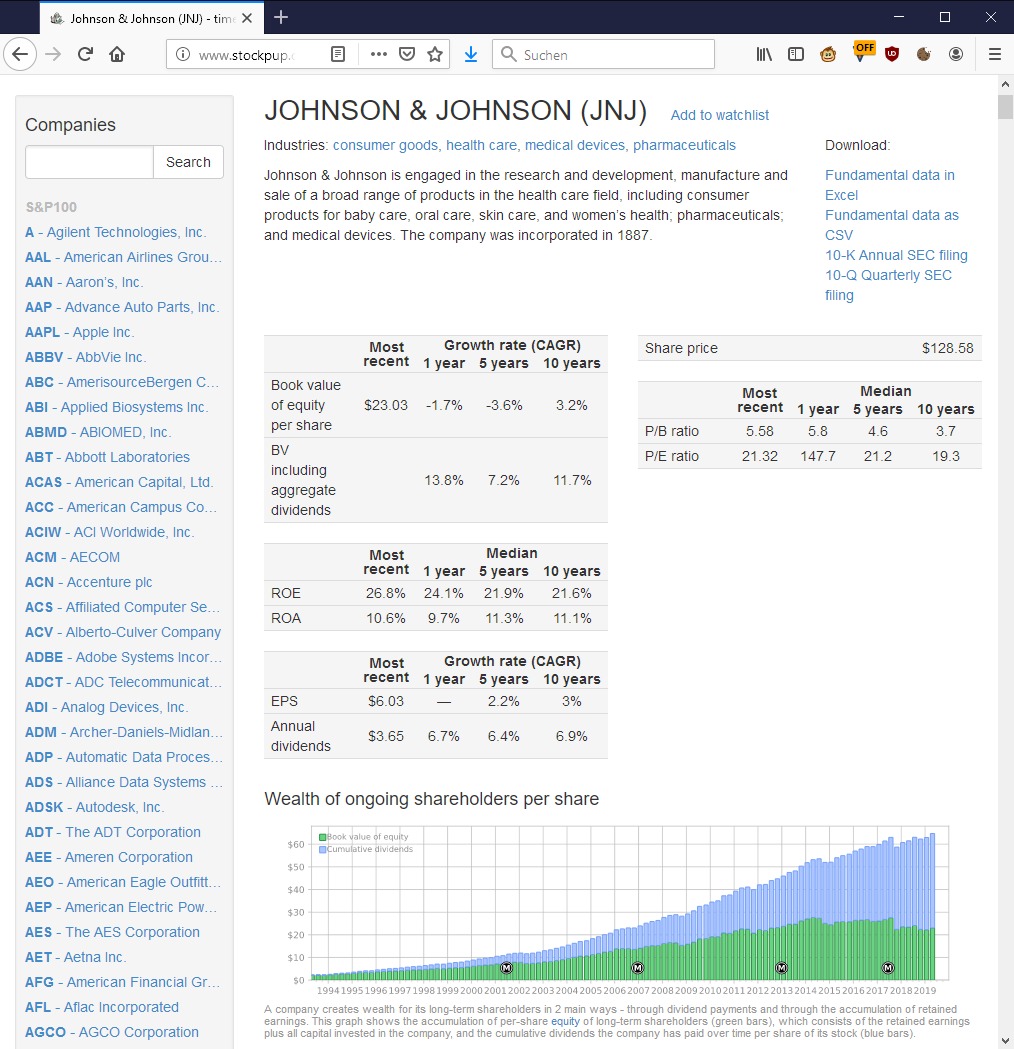
Task: Open Firefox account profile icon
Action: (956, 55)
